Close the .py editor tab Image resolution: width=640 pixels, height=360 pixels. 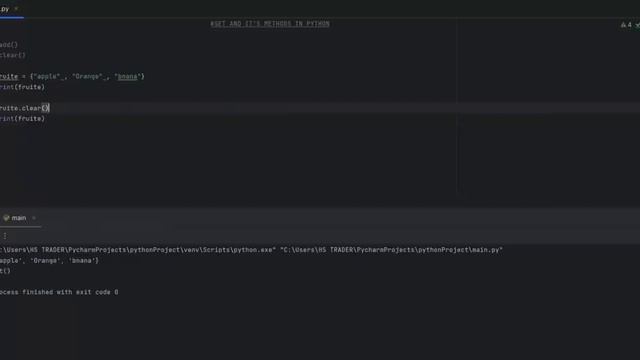[16, 9]
